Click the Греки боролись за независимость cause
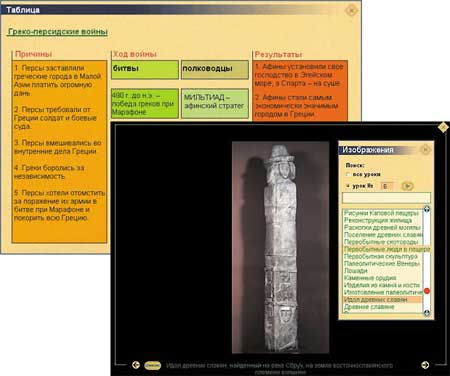 coord(49,172)
